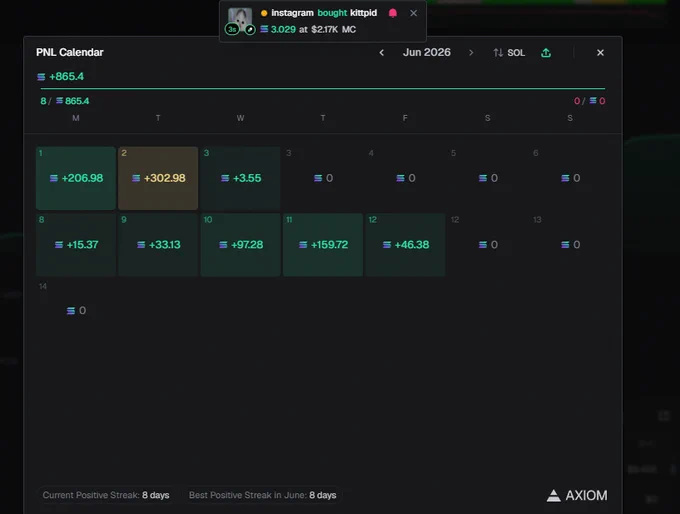The image size is (680, 514).
Task: Toggle the SOL currency display
Action: tap(509, 52)
